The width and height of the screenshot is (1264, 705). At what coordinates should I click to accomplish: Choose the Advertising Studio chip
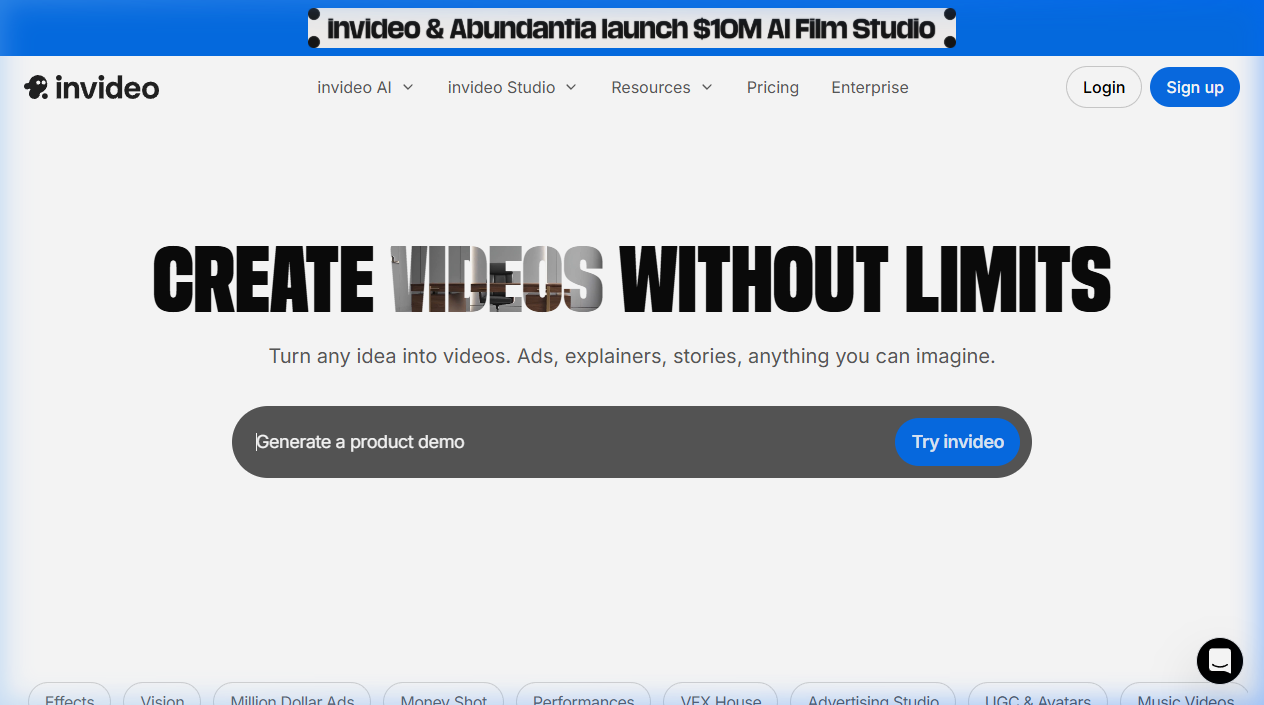tap(872, 697)
